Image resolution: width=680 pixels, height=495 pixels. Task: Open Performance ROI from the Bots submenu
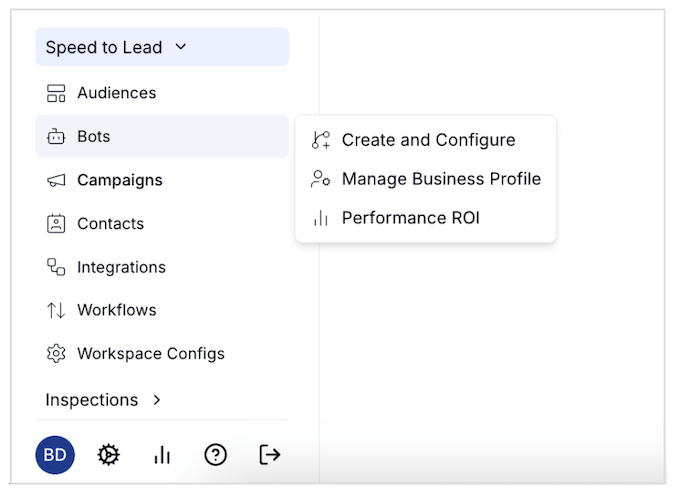pos(410,218)
